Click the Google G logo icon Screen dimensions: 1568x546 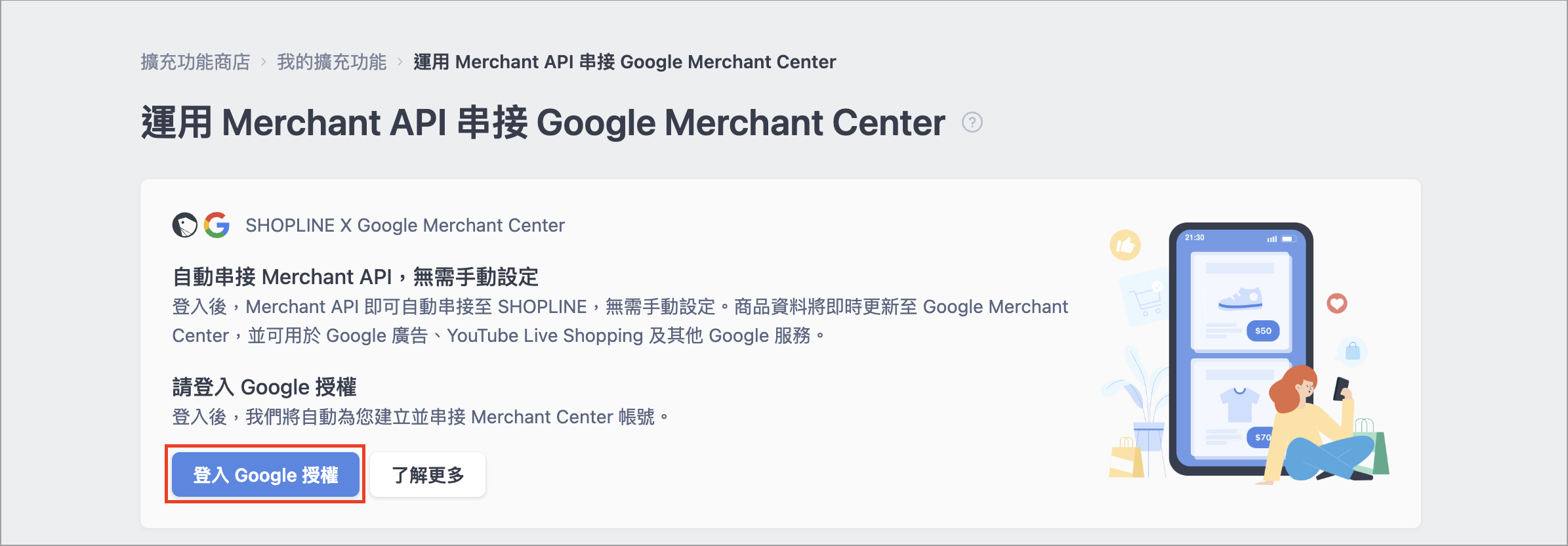pos(217,225)
